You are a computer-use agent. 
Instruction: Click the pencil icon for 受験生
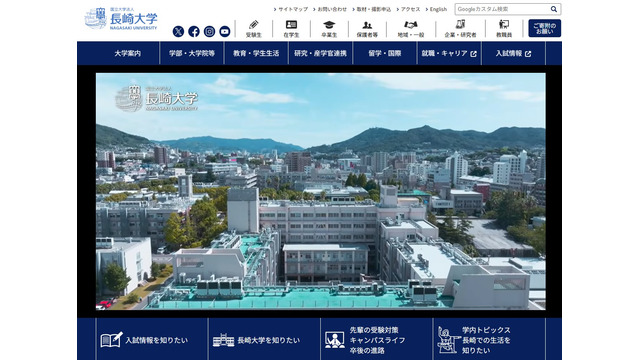(253, 24)
